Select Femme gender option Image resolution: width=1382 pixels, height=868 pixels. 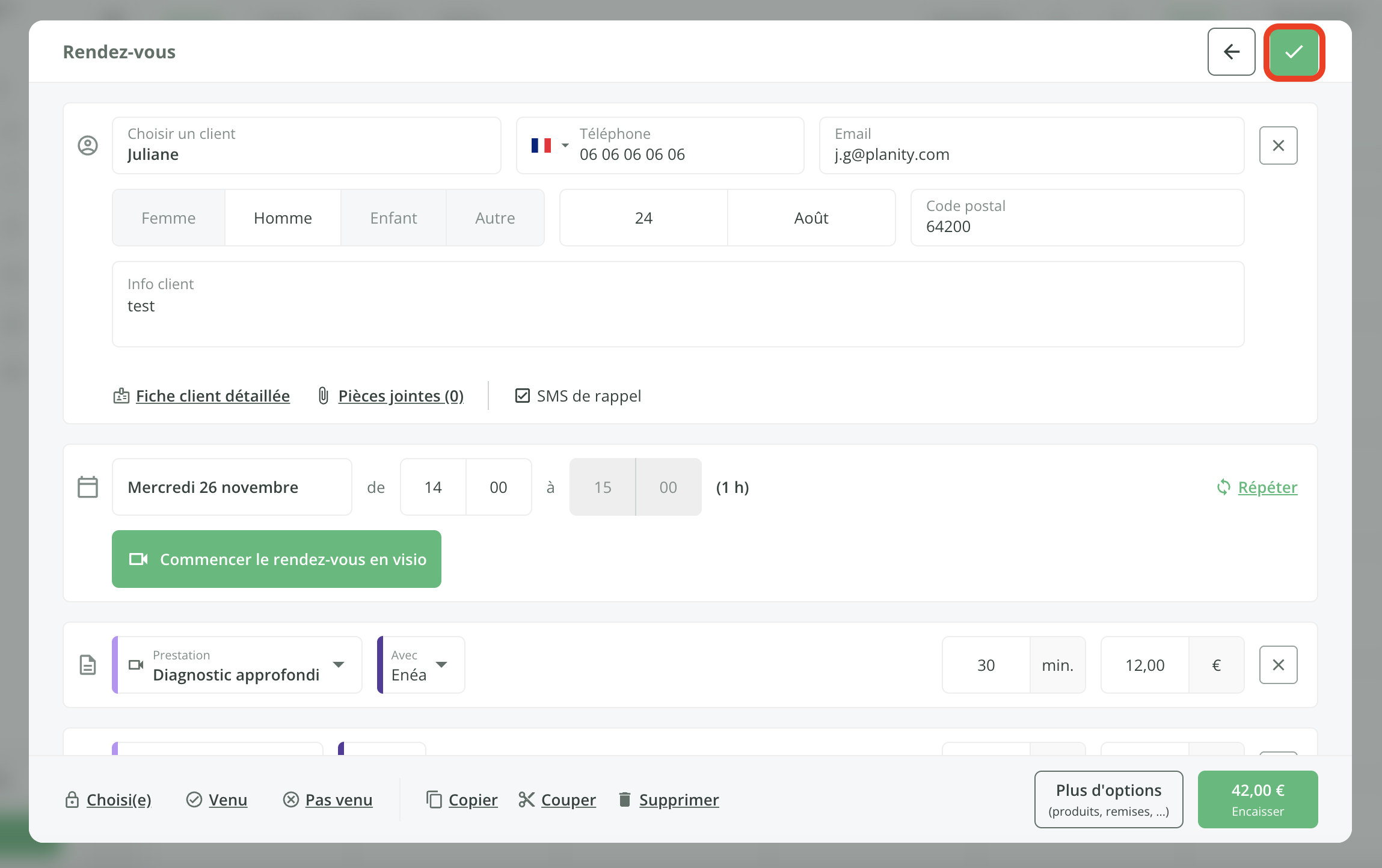168,218
